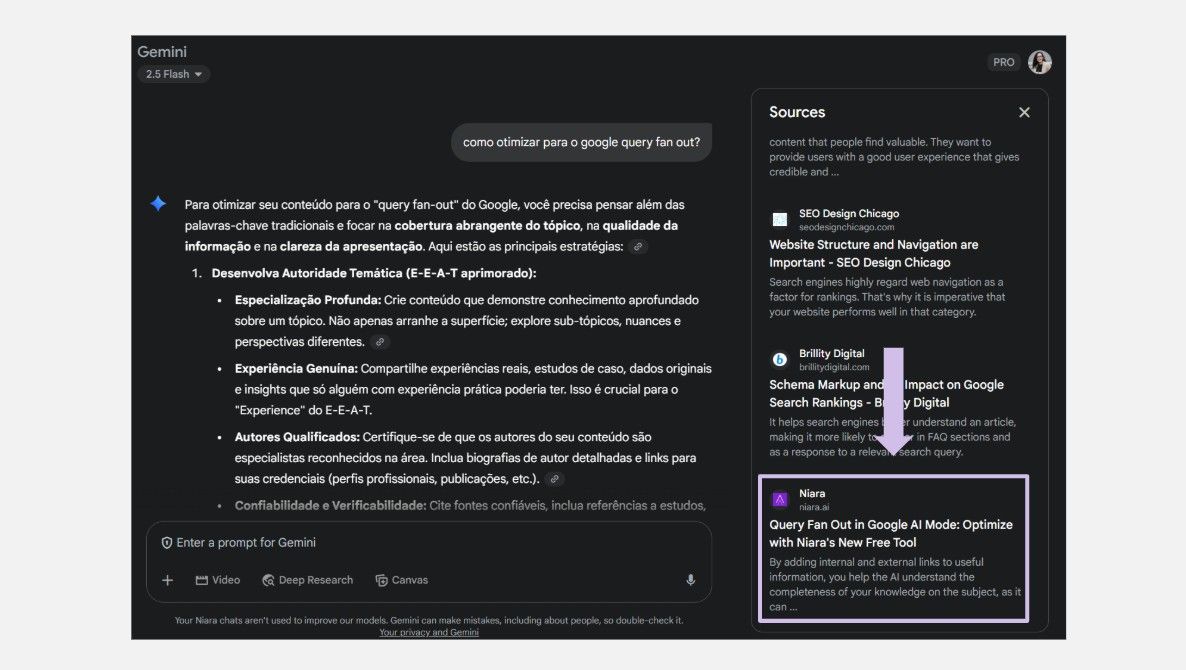Close the Sources panel
1186x670 pixels.
pyautogui.click(x=1024, y=113)
